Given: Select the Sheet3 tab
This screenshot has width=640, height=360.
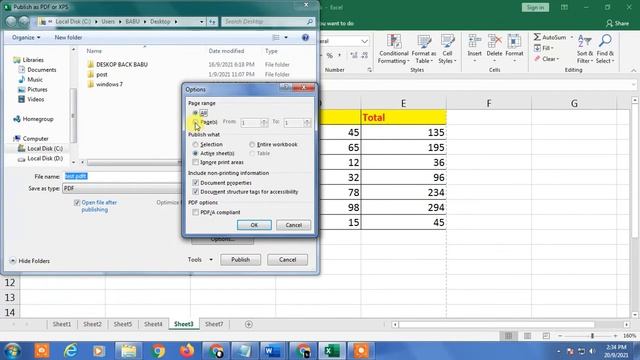Looking at the screenshot, I should pyautogui.click(x=184, y=324).
